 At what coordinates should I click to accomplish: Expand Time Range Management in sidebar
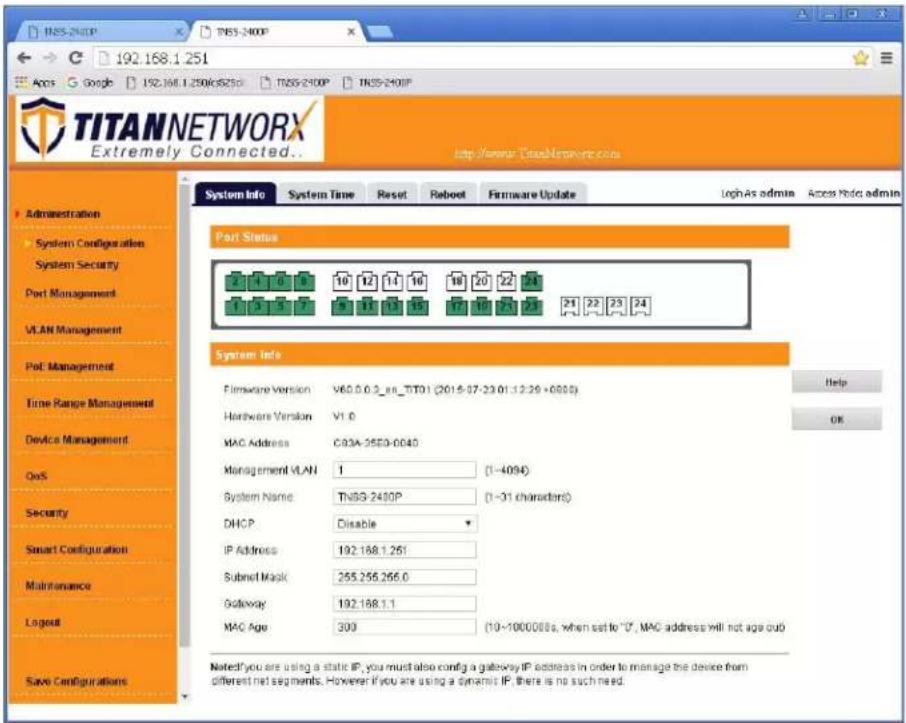point(90,403)
